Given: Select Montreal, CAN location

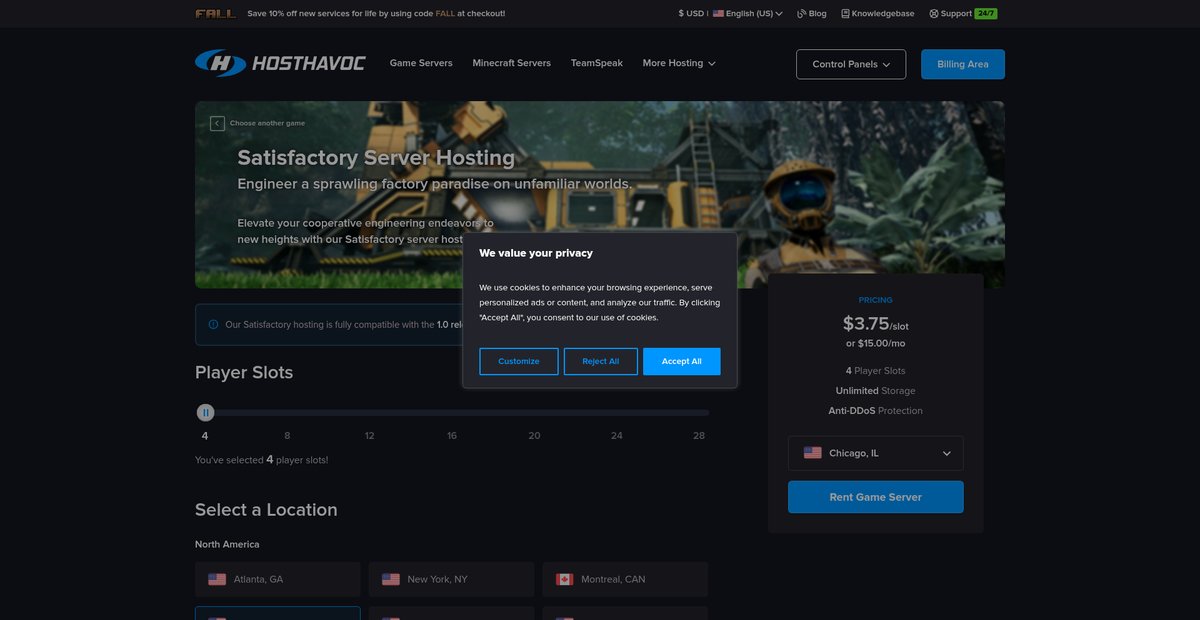Looking at the screenshot, I should [x=625, y=579].
